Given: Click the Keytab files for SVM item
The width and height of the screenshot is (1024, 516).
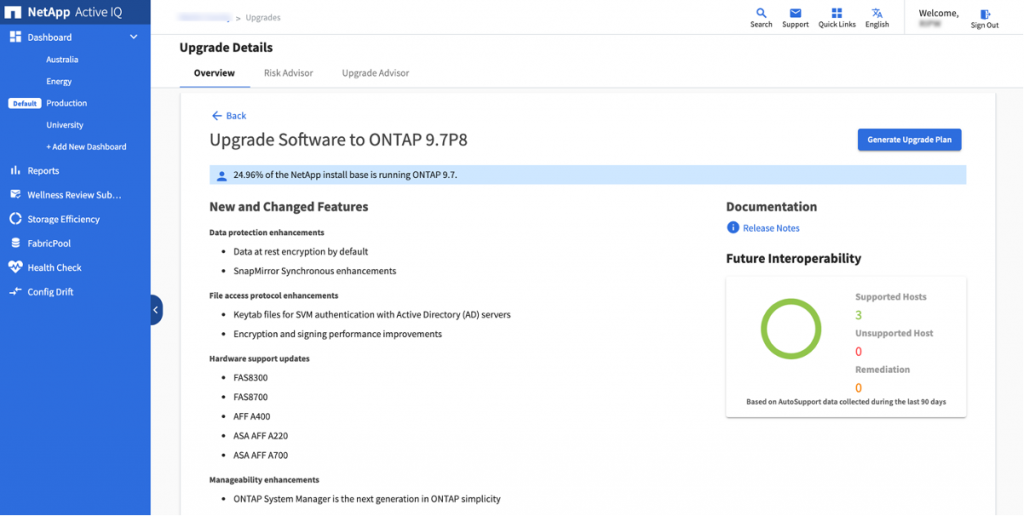Looking at the screenshot, I should tap(372, 315).
